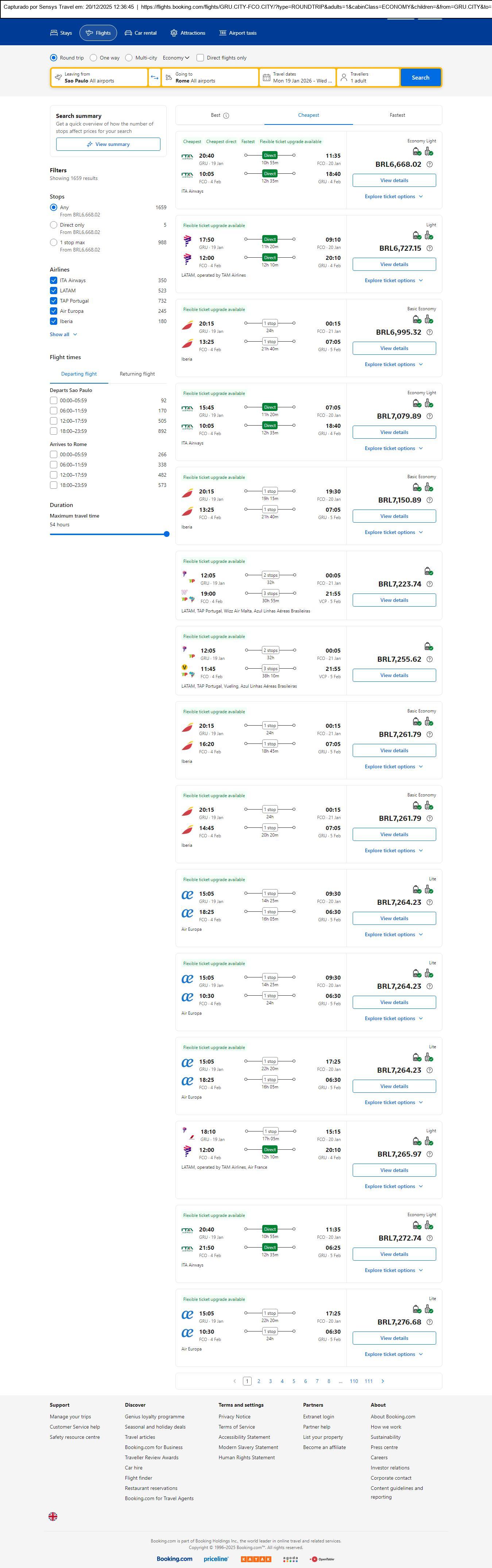Viewport: 492px width, 1568px height.
Task: Select the One way radio button
Action: [93, 58]
